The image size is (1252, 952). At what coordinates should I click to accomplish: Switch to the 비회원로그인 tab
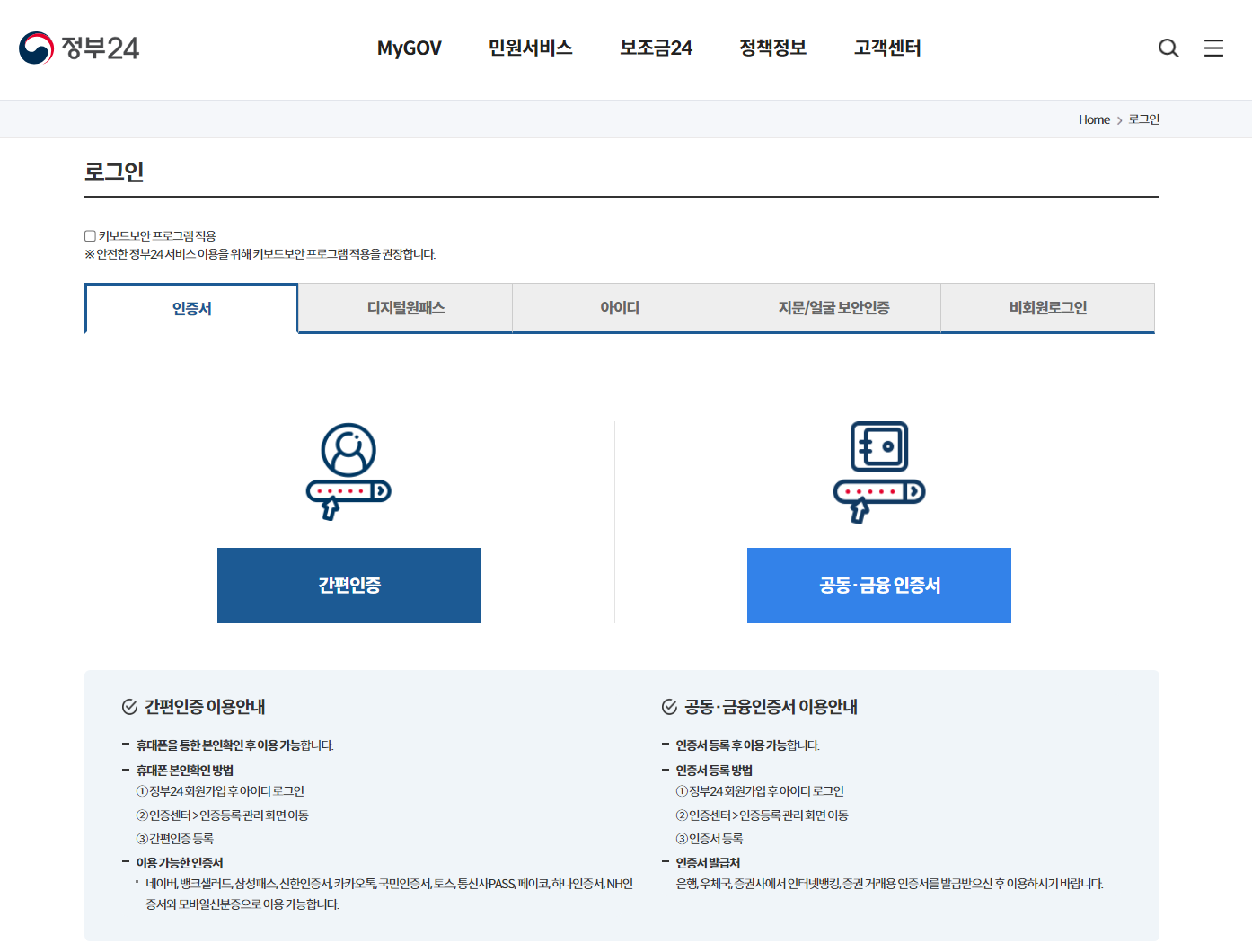1048,308
